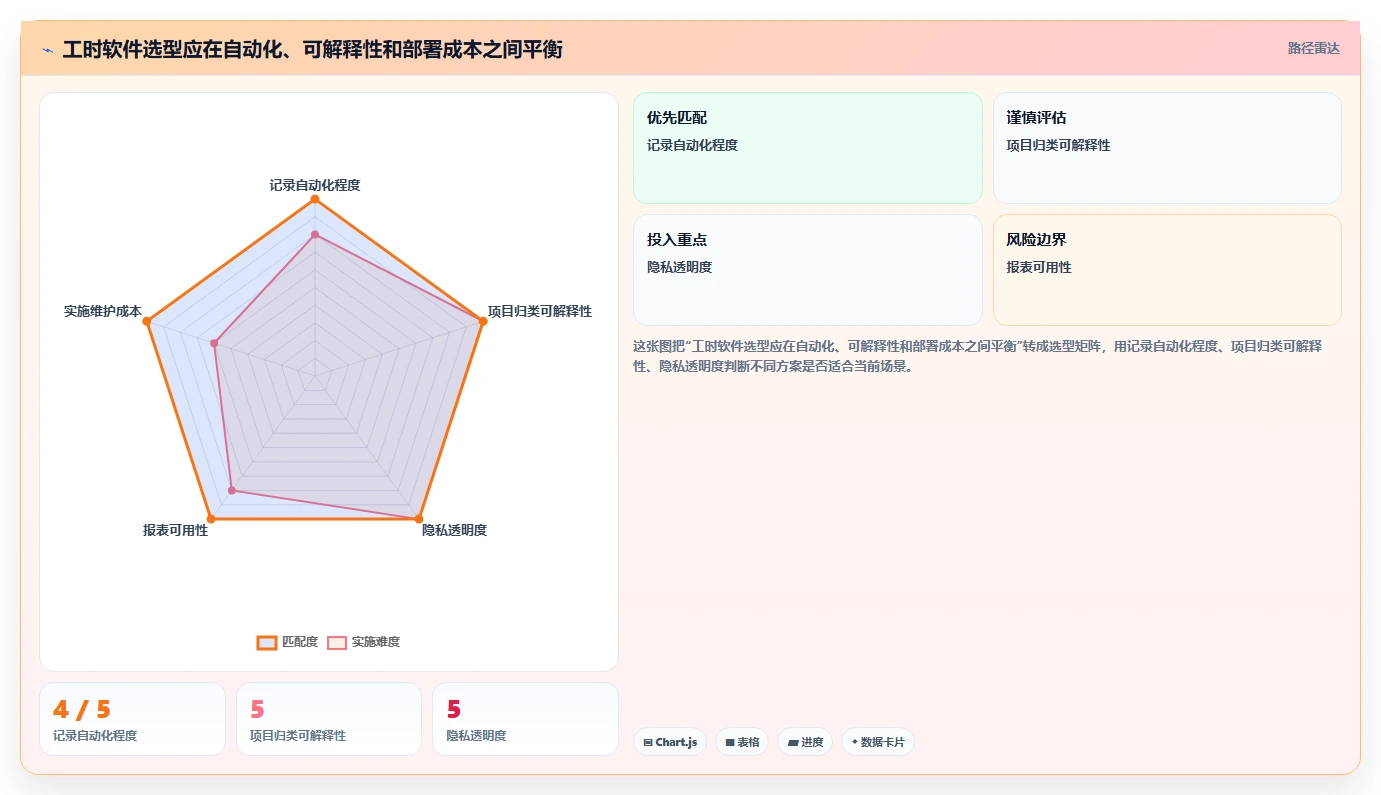Click the 谨慎评估 card

coord(1167,148)
